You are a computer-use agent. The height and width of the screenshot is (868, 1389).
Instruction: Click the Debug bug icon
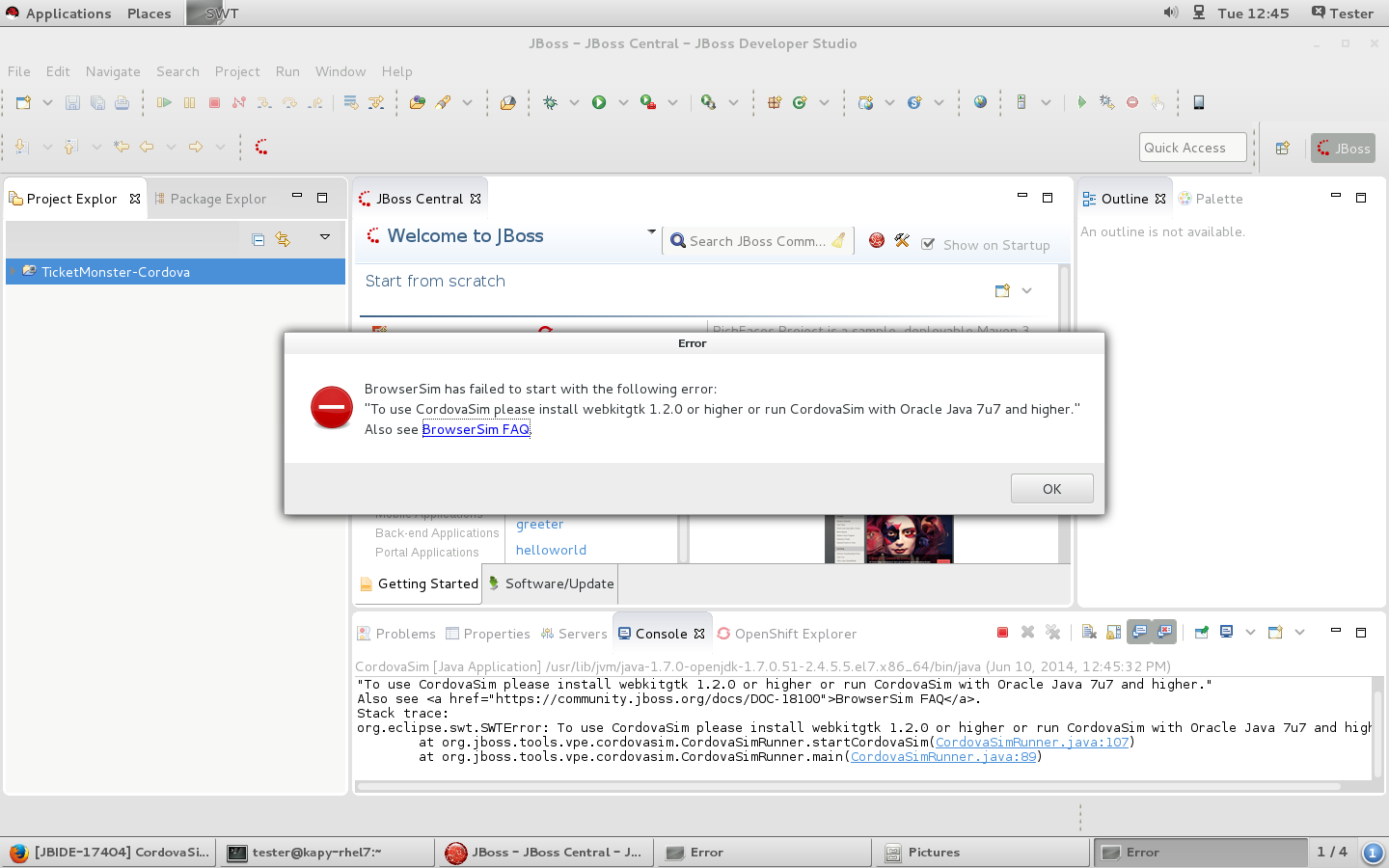click(x=550, y=102)
